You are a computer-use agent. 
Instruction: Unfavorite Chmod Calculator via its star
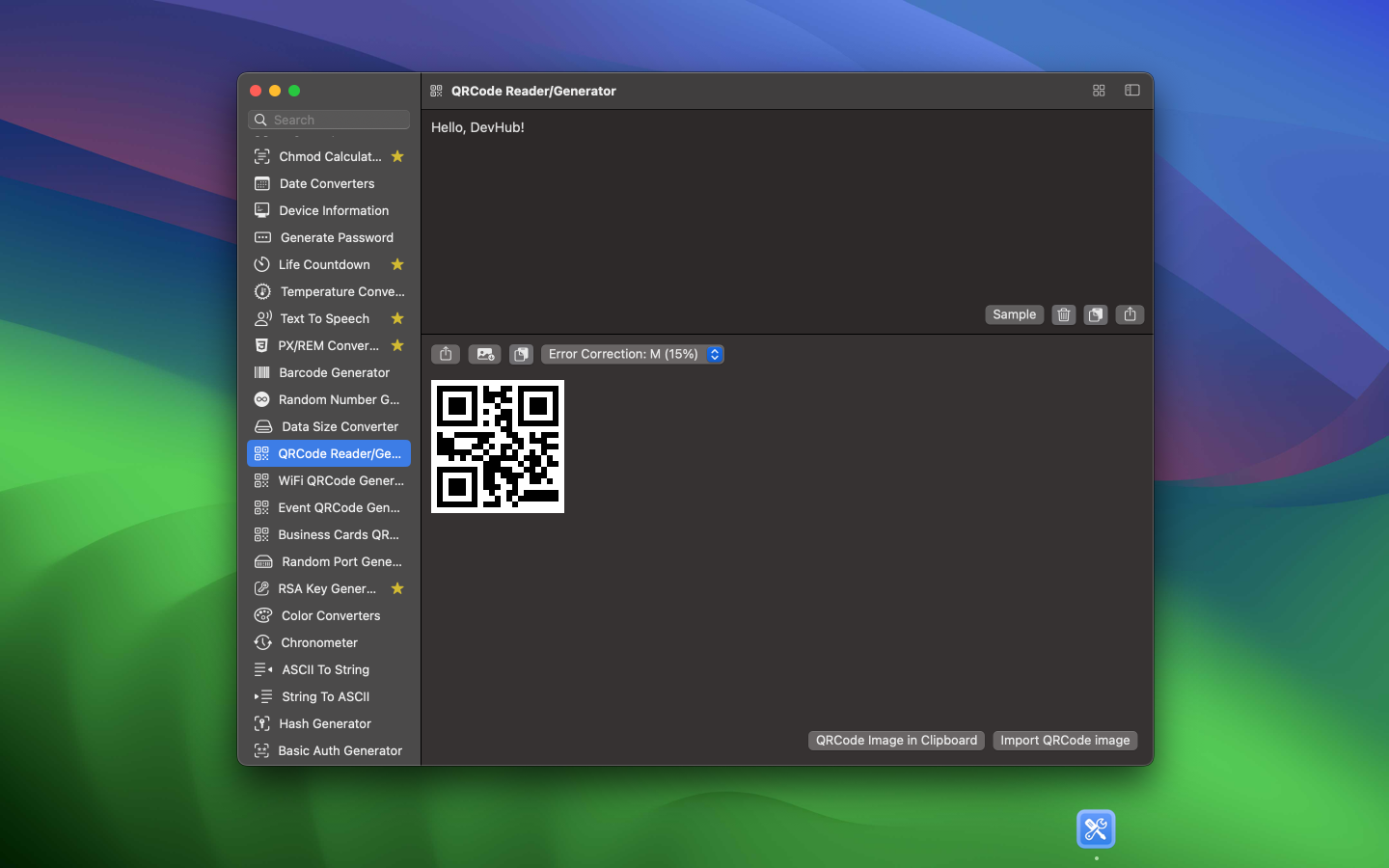pos(397,156)
